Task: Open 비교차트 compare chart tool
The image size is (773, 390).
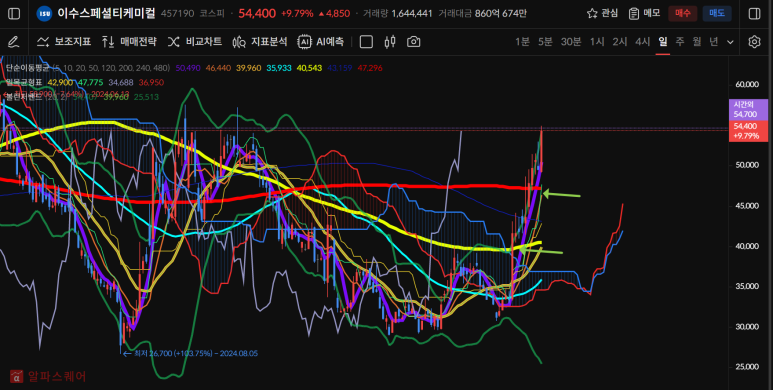Action: pos(195,42)
